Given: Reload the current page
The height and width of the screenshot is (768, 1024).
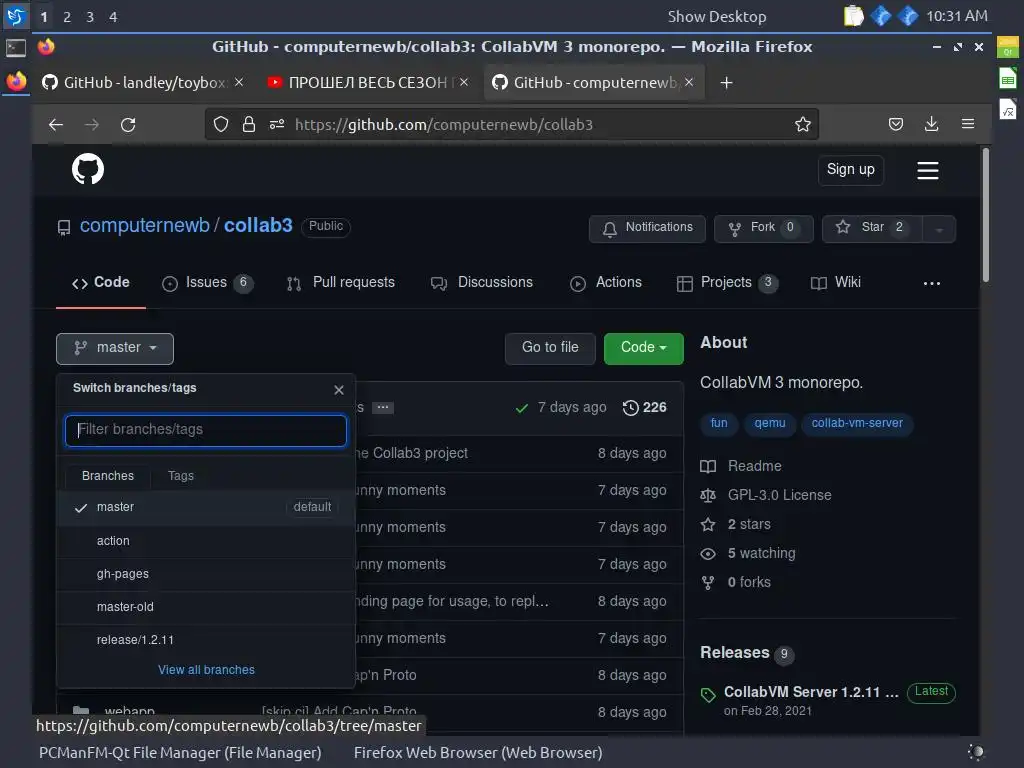Looking at the screenshot, I should click(128, 124).
